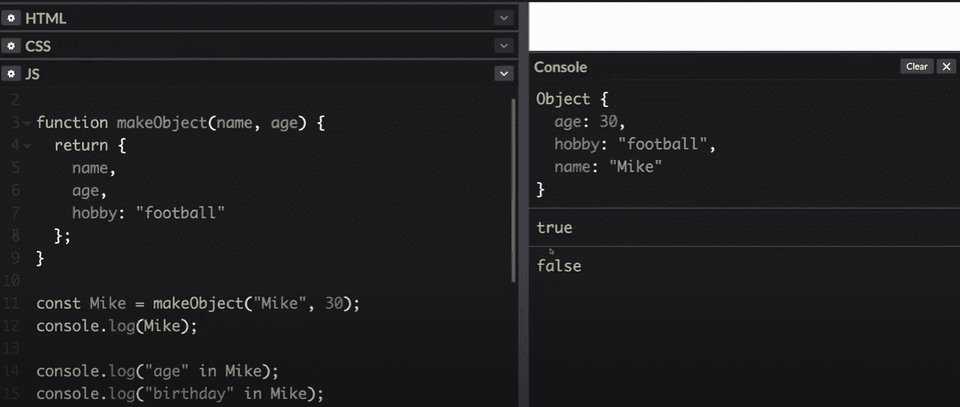This screenshot has height=407, width=960.
Task: Expand the HTML panel dropdown chevron
Action: (x=503, y=18)
